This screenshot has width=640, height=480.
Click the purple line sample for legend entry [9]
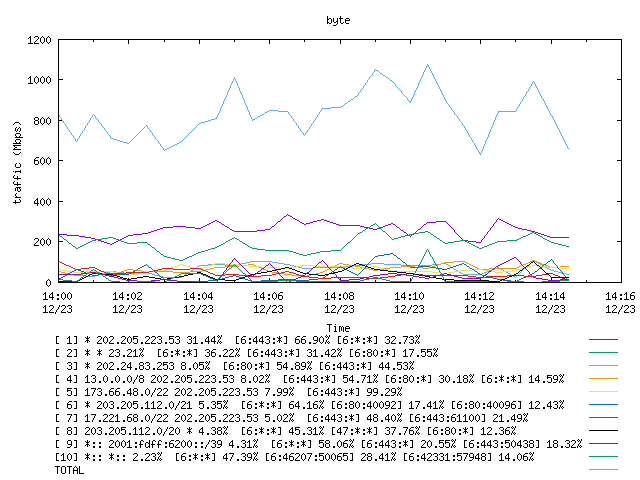point(603,444)
